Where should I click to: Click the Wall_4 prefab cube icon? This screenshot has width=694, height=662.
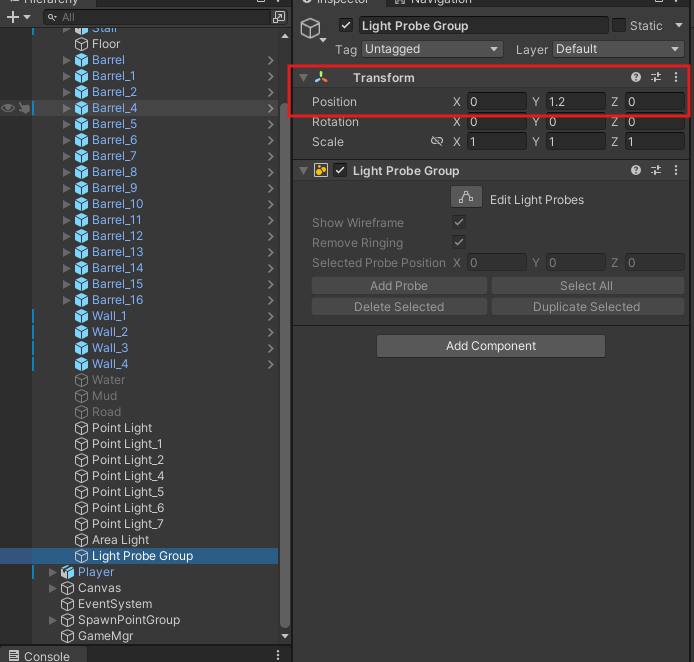(x=81, y=364)
